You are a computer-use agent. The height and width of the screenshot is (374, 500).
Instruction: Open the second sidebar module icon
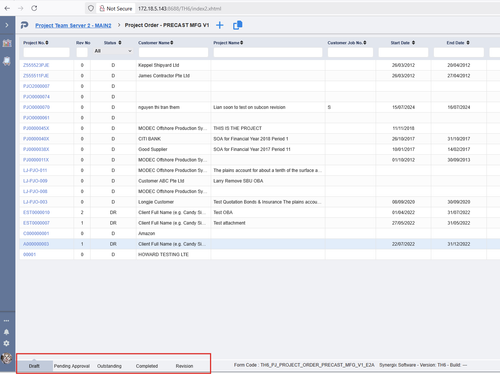tap(7, 61)
